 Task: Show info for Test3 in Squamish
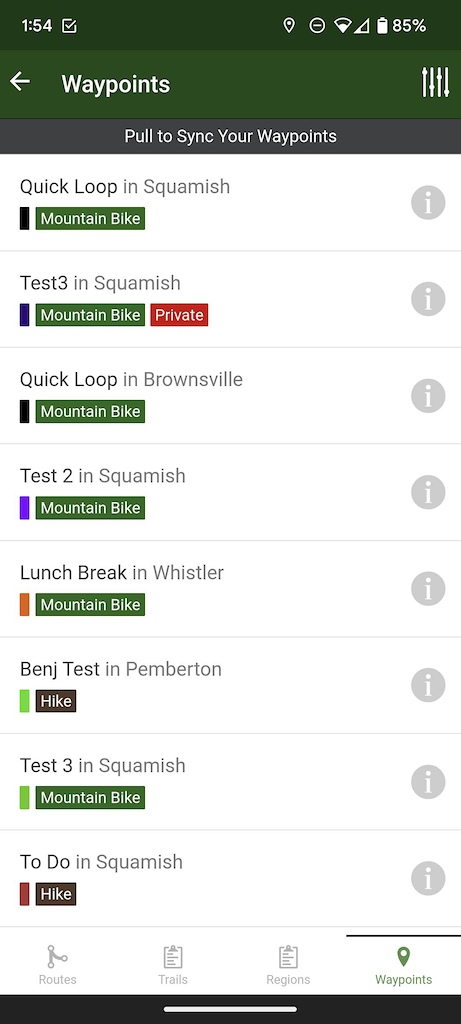pyautogui.click(x=428, y=299)
